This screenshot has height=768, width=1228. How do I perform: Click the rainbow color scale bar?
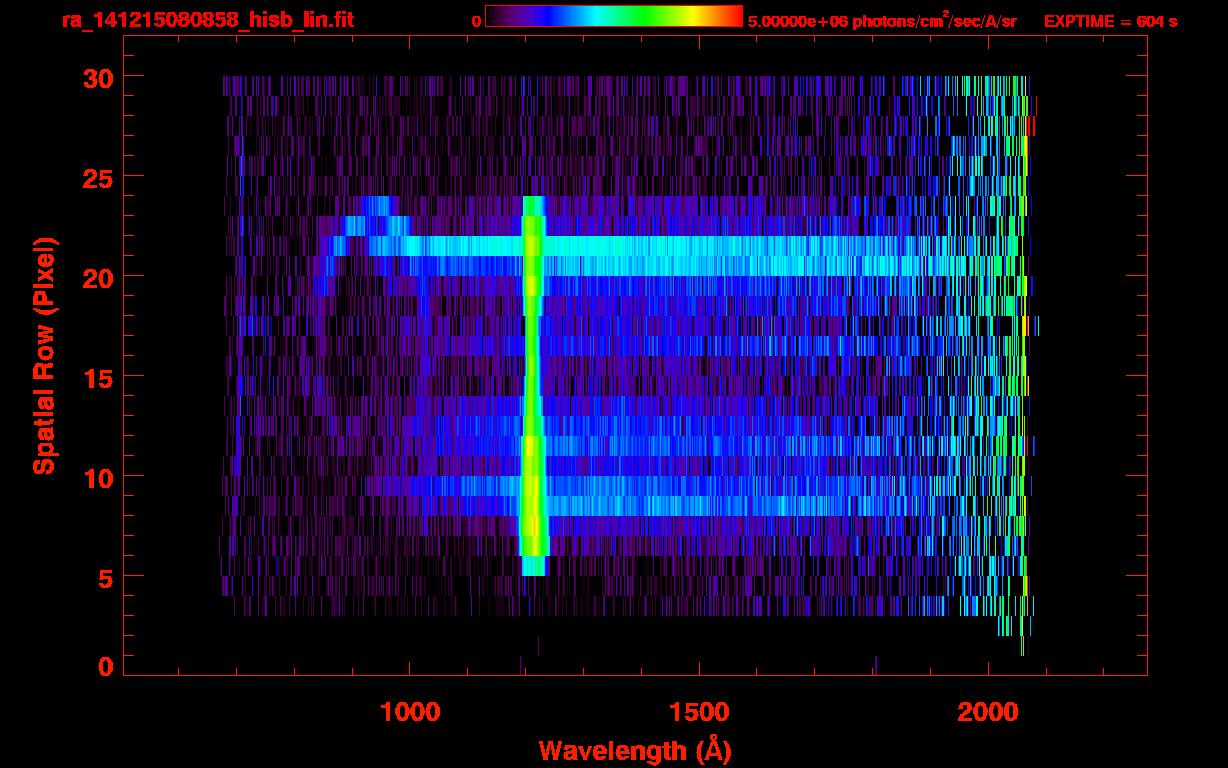pos(614,16)
